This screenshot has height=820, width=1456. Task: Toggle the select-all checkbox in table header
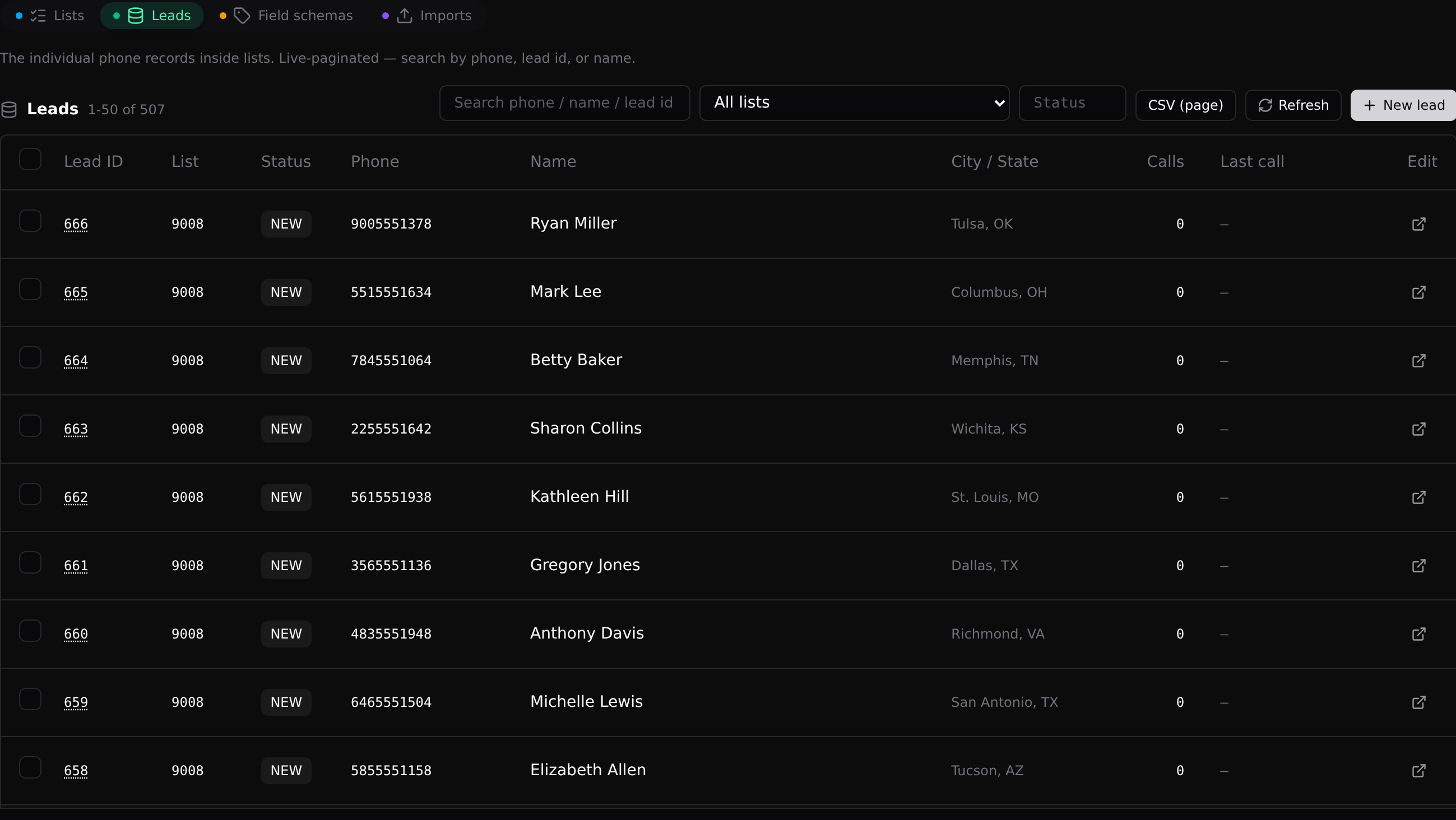(30, 159)
